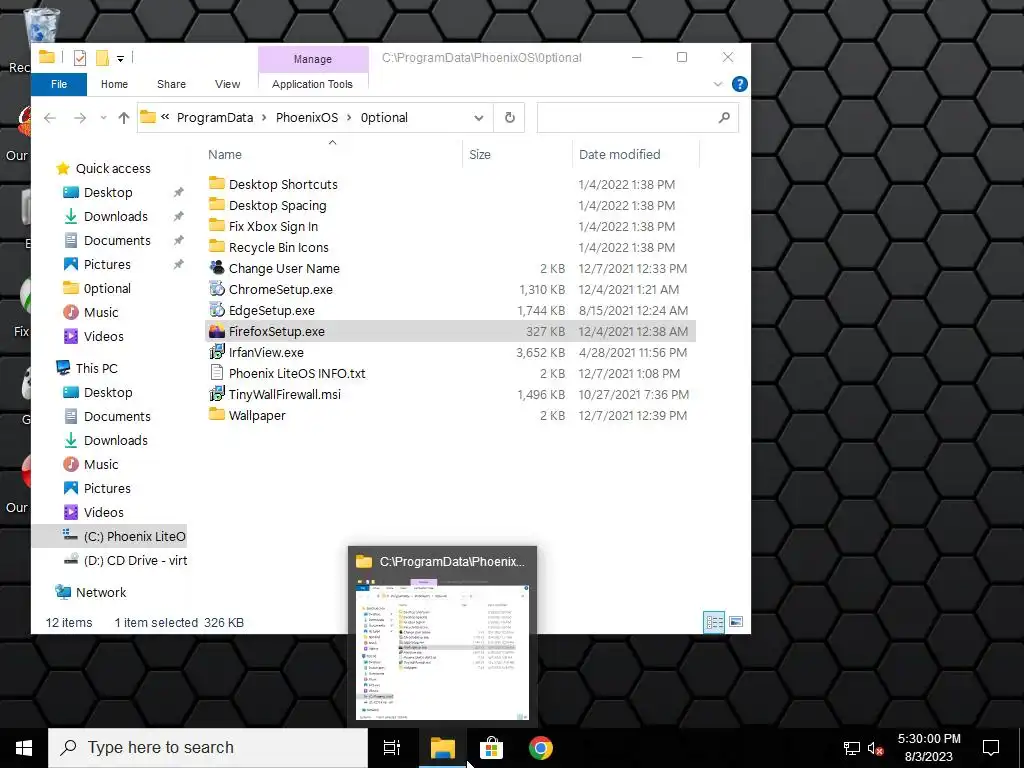The image size is (1024, 768).
Task: Open the 0ptional quick access folder
Action: [107, 289]
